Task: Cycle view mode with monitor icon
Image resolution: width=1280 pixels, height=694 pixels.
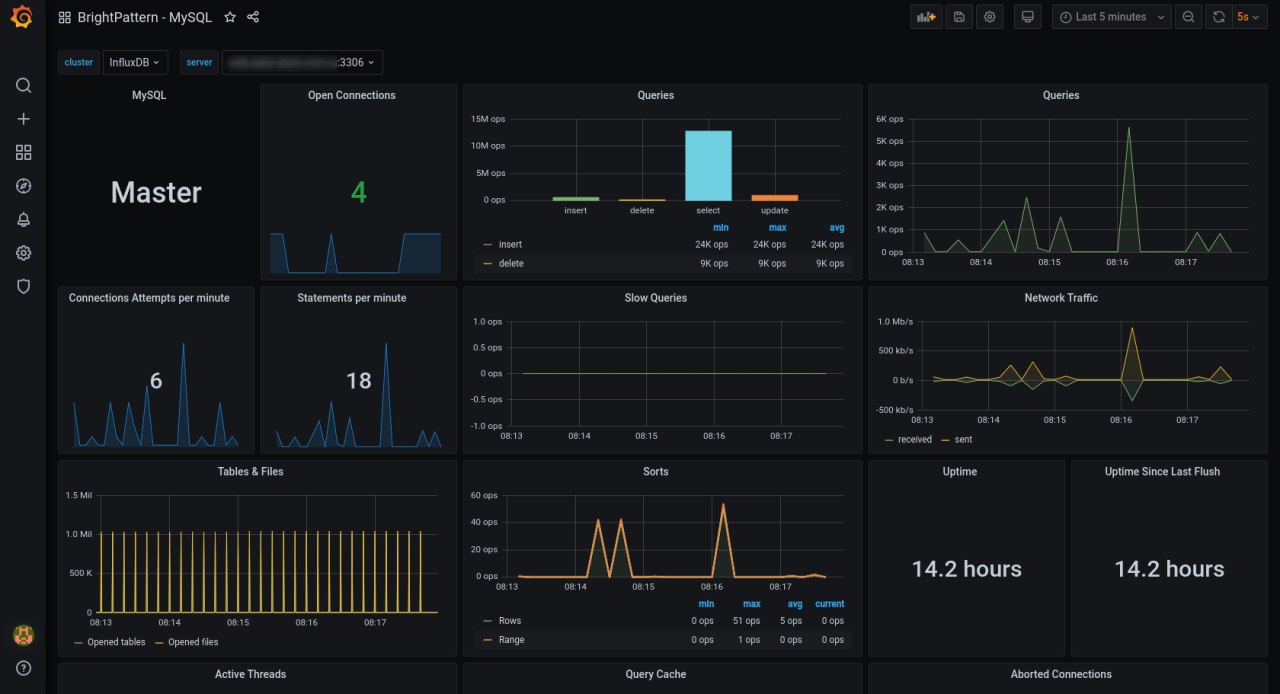Action: click(1027, 17)
